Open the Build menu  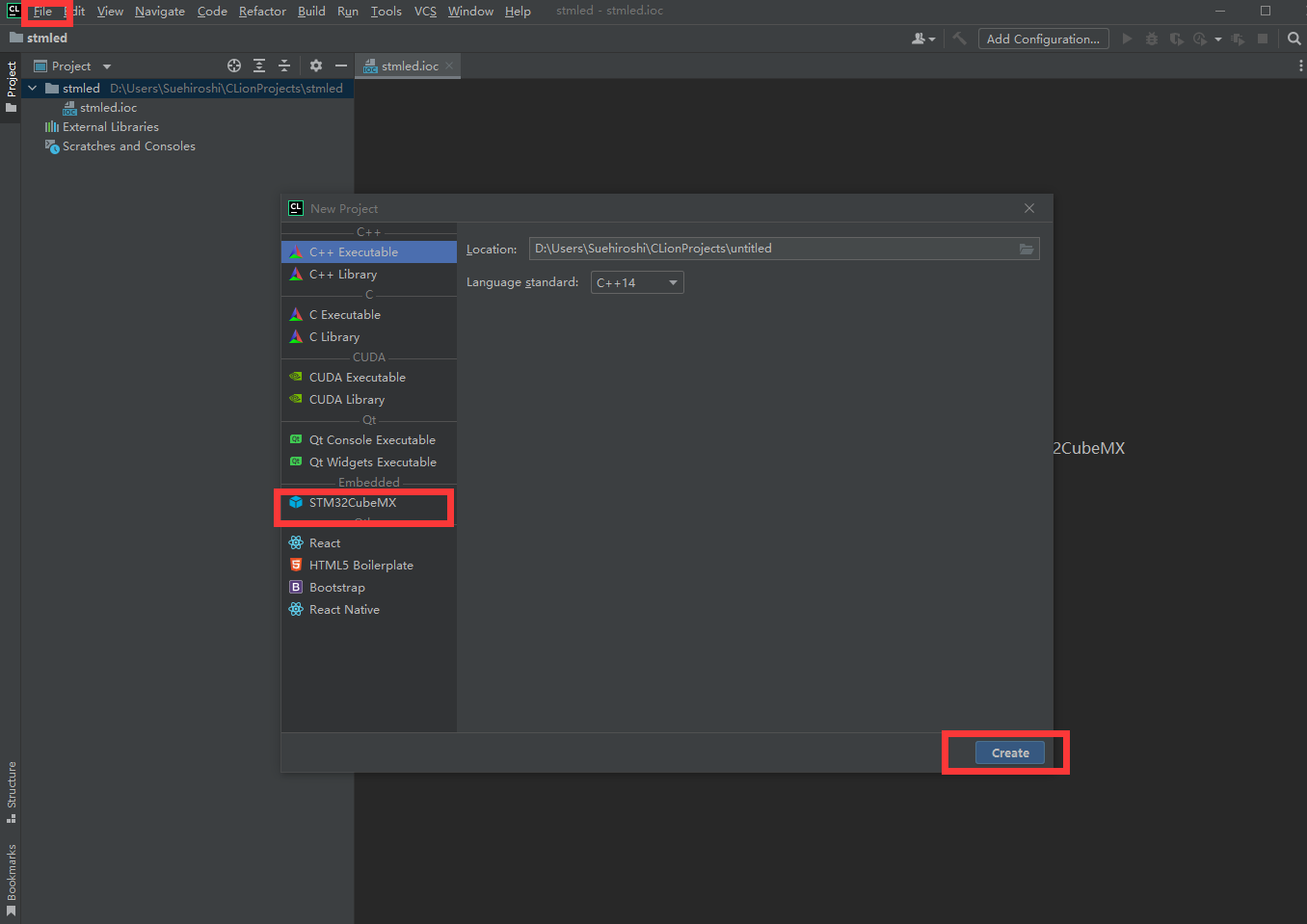[311, 12]
